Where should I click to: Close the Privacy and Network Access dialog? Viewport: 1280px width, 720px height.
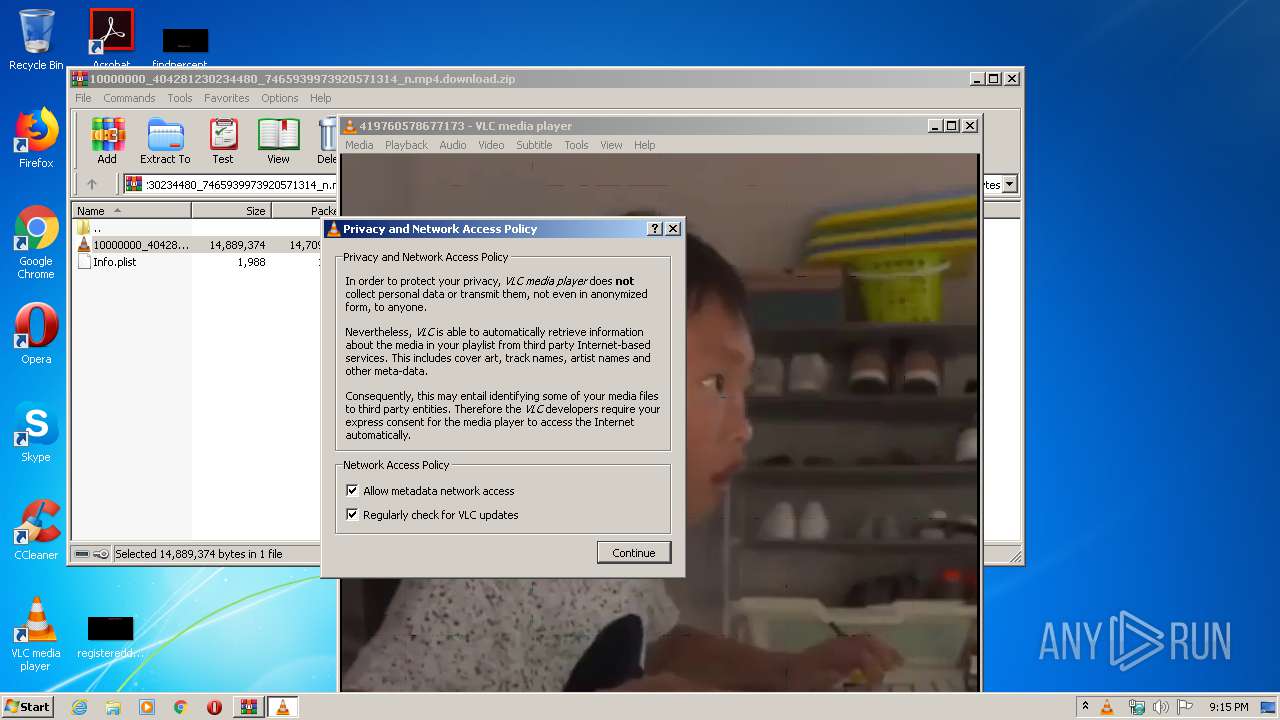(673, 229)
